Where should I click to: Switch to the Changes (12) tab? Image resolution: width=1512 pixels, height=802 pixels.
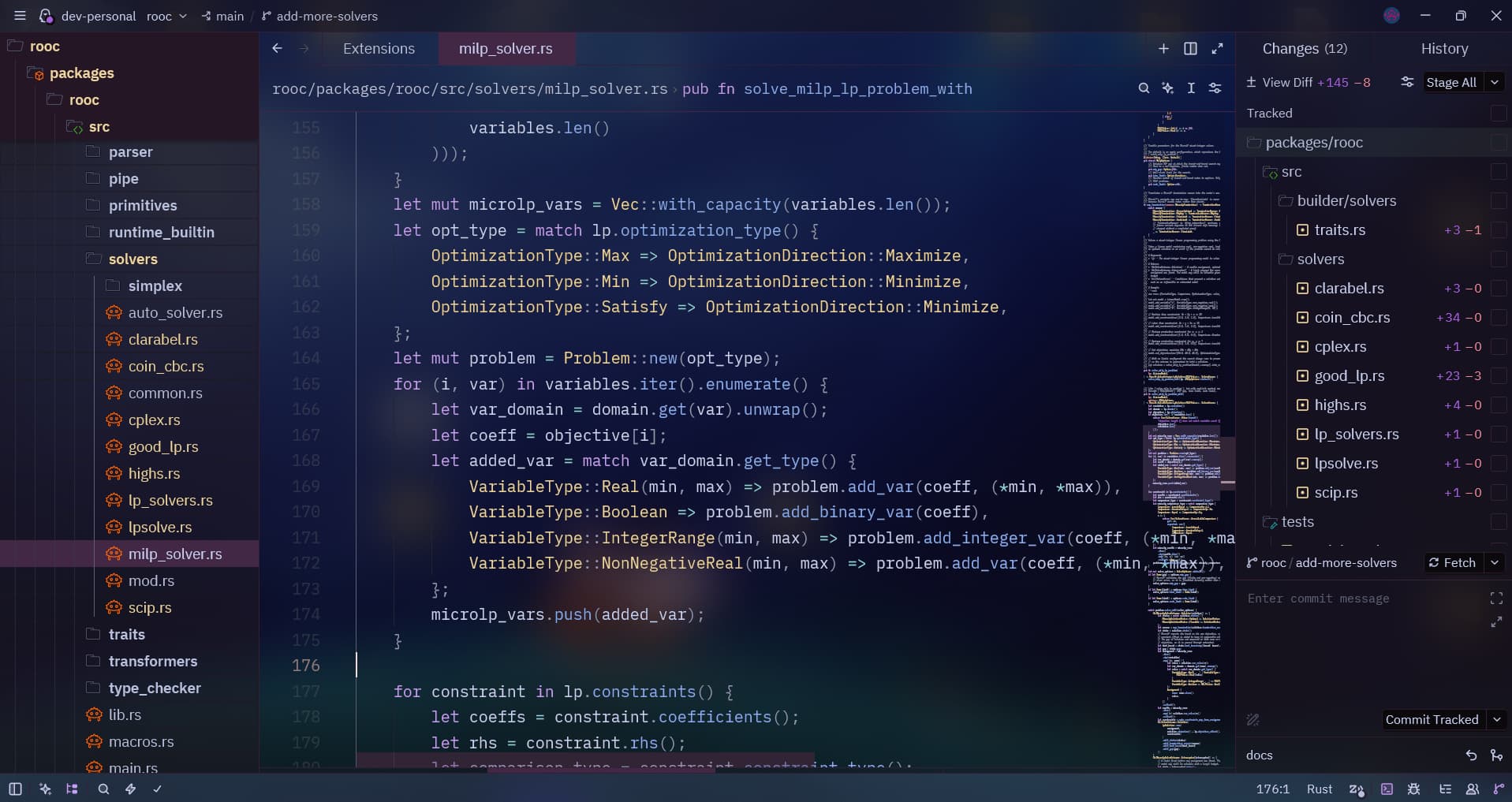pyautogui.click(x=1305, y=48)
